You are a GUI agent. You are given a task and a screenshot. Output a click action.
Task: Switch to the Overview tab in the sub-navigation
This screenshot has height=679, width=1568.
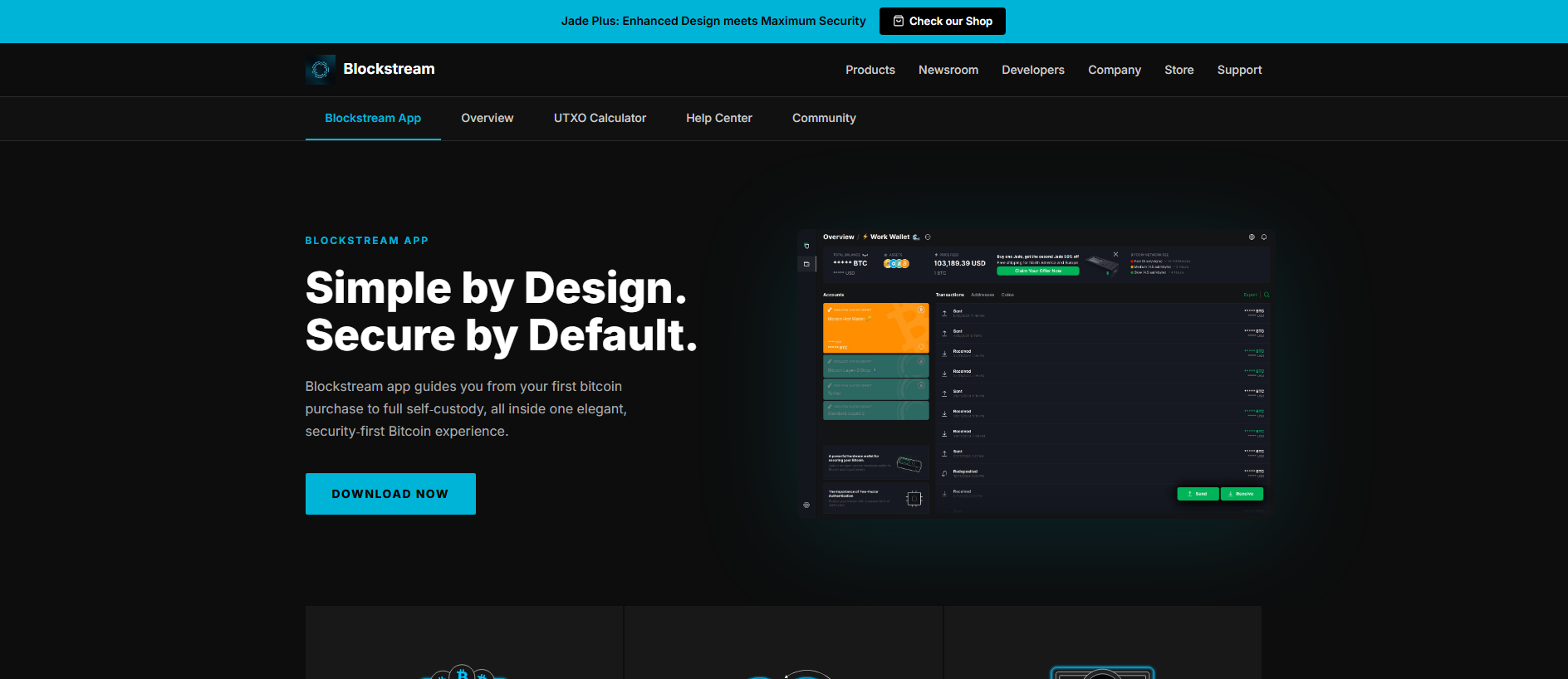(x=488, y=118)
